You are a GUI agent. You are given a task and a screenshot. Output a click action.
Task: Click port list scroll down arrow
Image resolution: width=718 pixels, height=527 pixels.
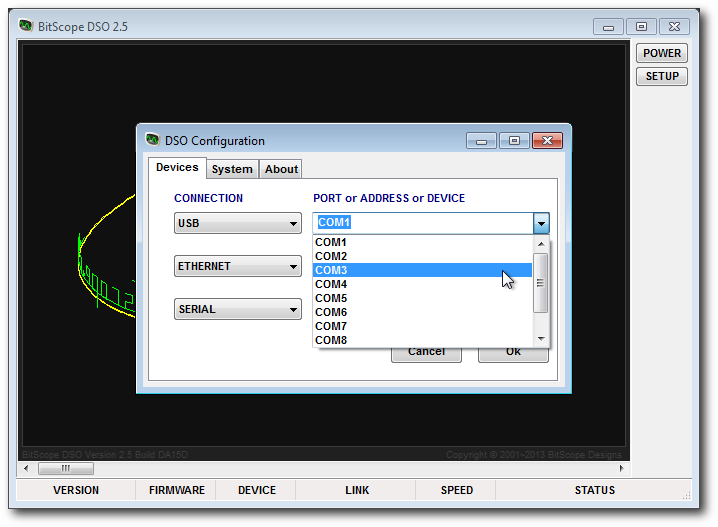pyautogui.click(x=541, y=339)
